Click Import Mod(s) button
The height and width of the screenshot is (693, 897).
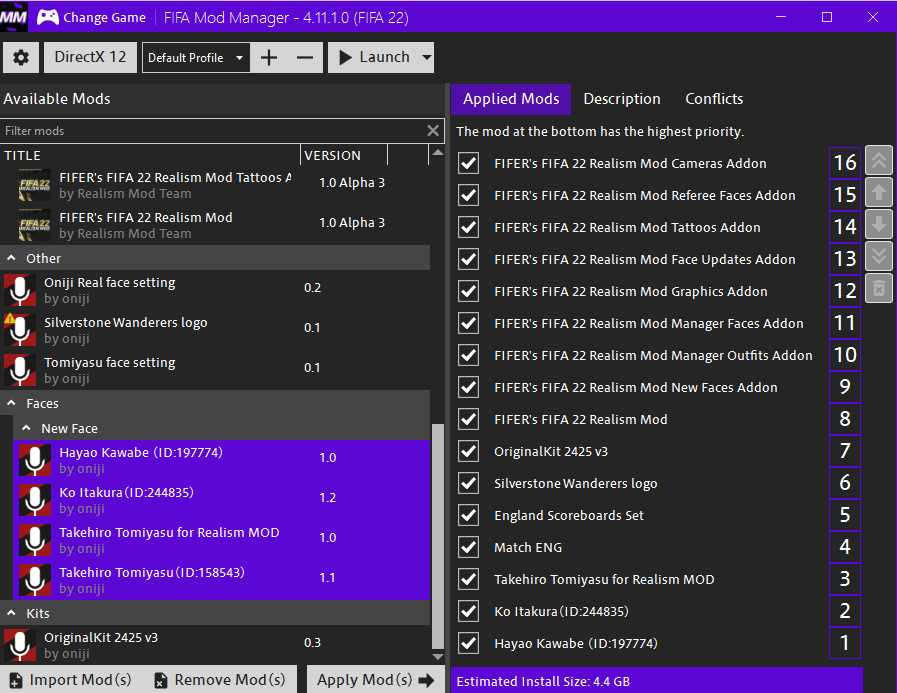point(71,679)
